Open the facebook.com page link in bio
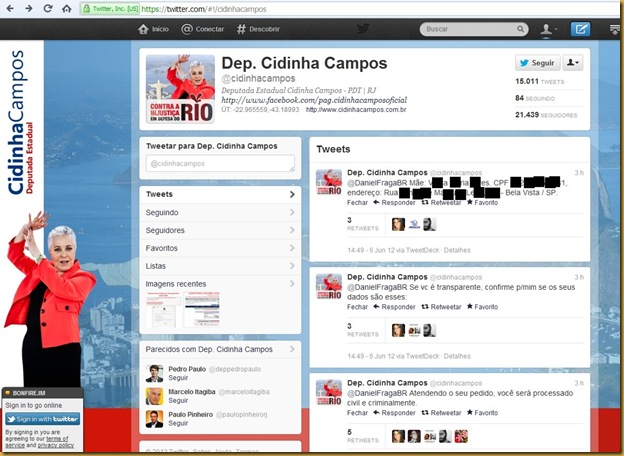Viewport: 624px width, 456px height. coord(314,100)
